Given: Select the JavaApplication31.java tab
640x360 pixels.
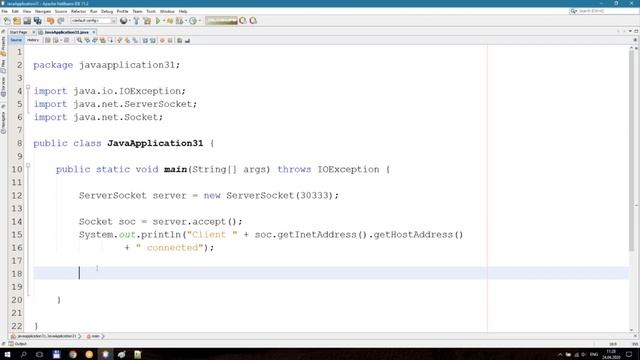Looking at the screenshot, I should pyautogui.click(x=67, y=32).
